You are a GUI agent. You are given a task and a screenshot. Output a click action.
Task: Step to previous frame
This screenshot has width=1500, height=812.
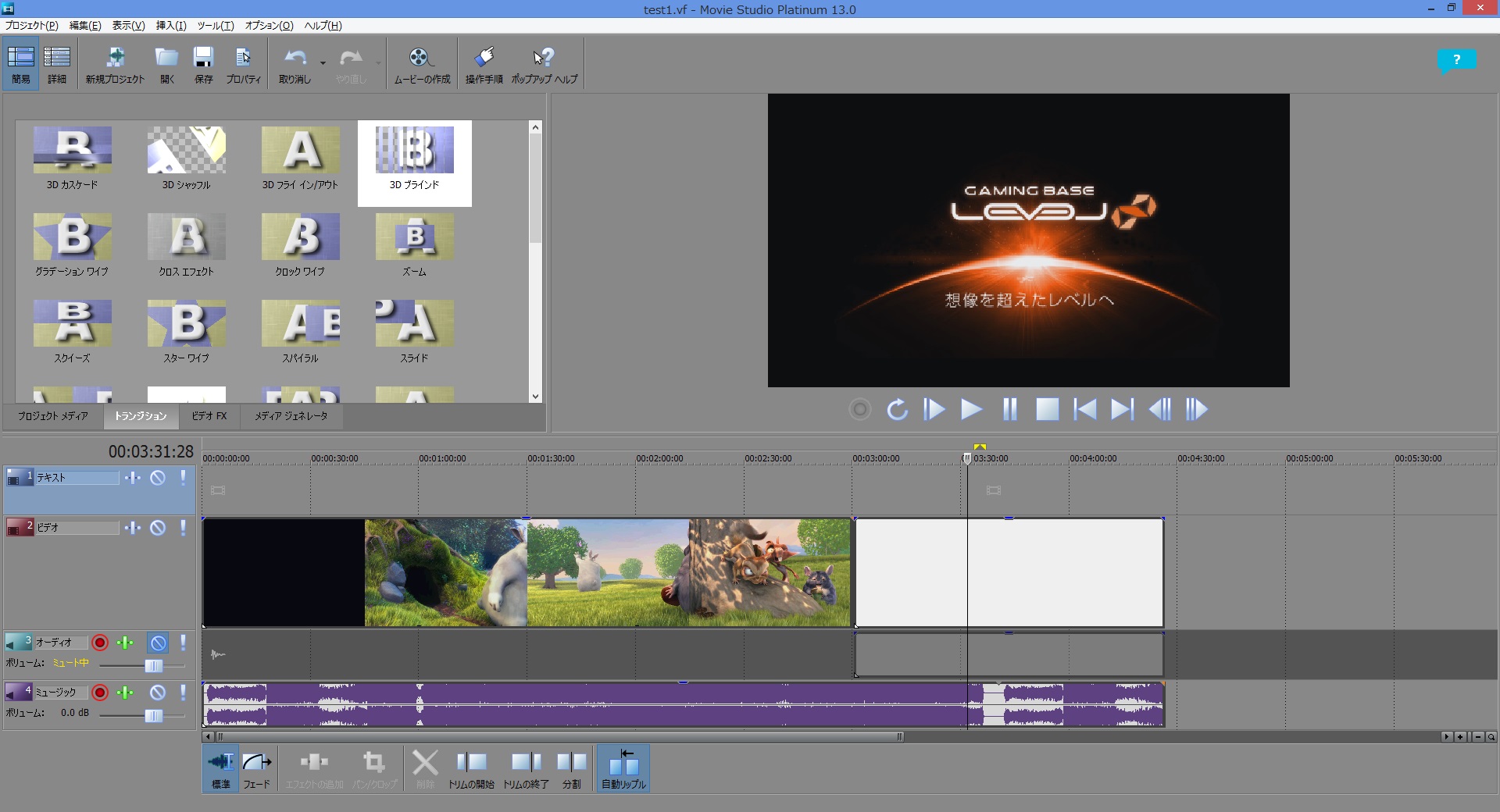1159,409
